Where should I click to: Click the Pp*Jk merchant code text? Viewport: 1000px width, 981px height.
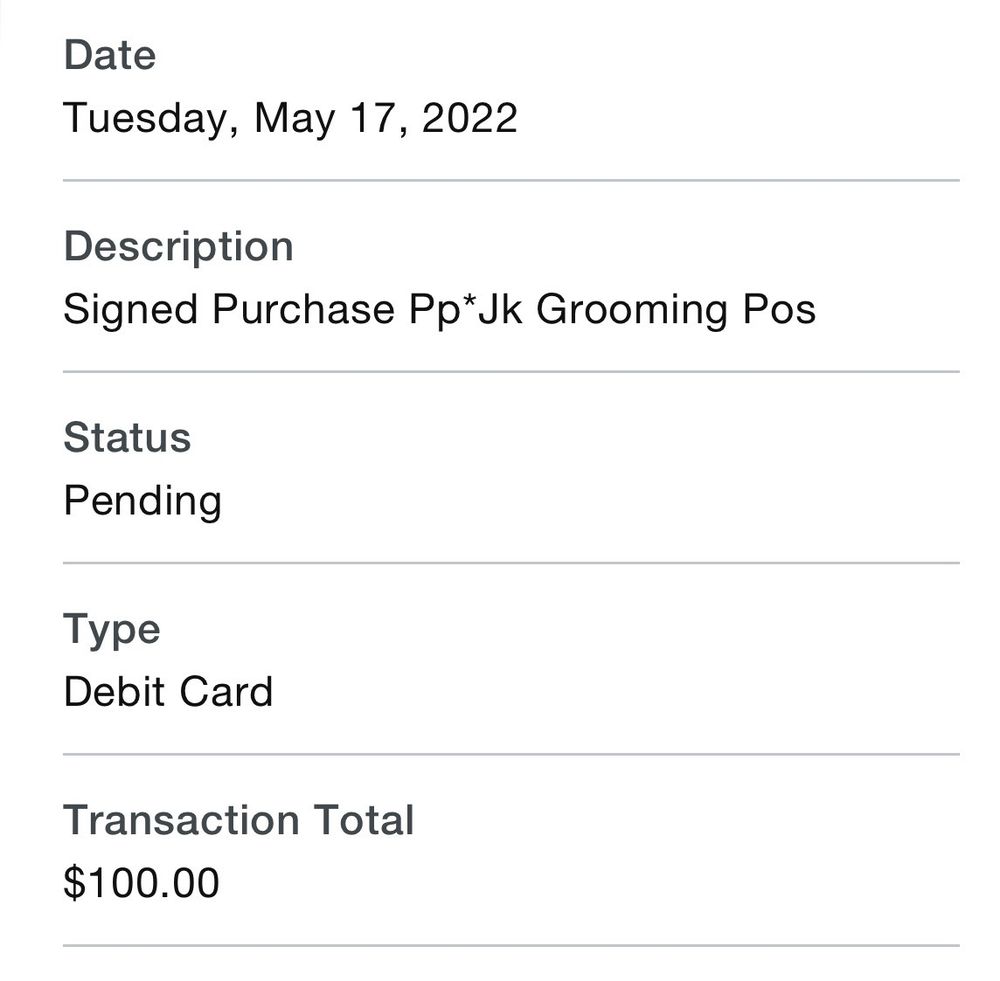point(466,309)
